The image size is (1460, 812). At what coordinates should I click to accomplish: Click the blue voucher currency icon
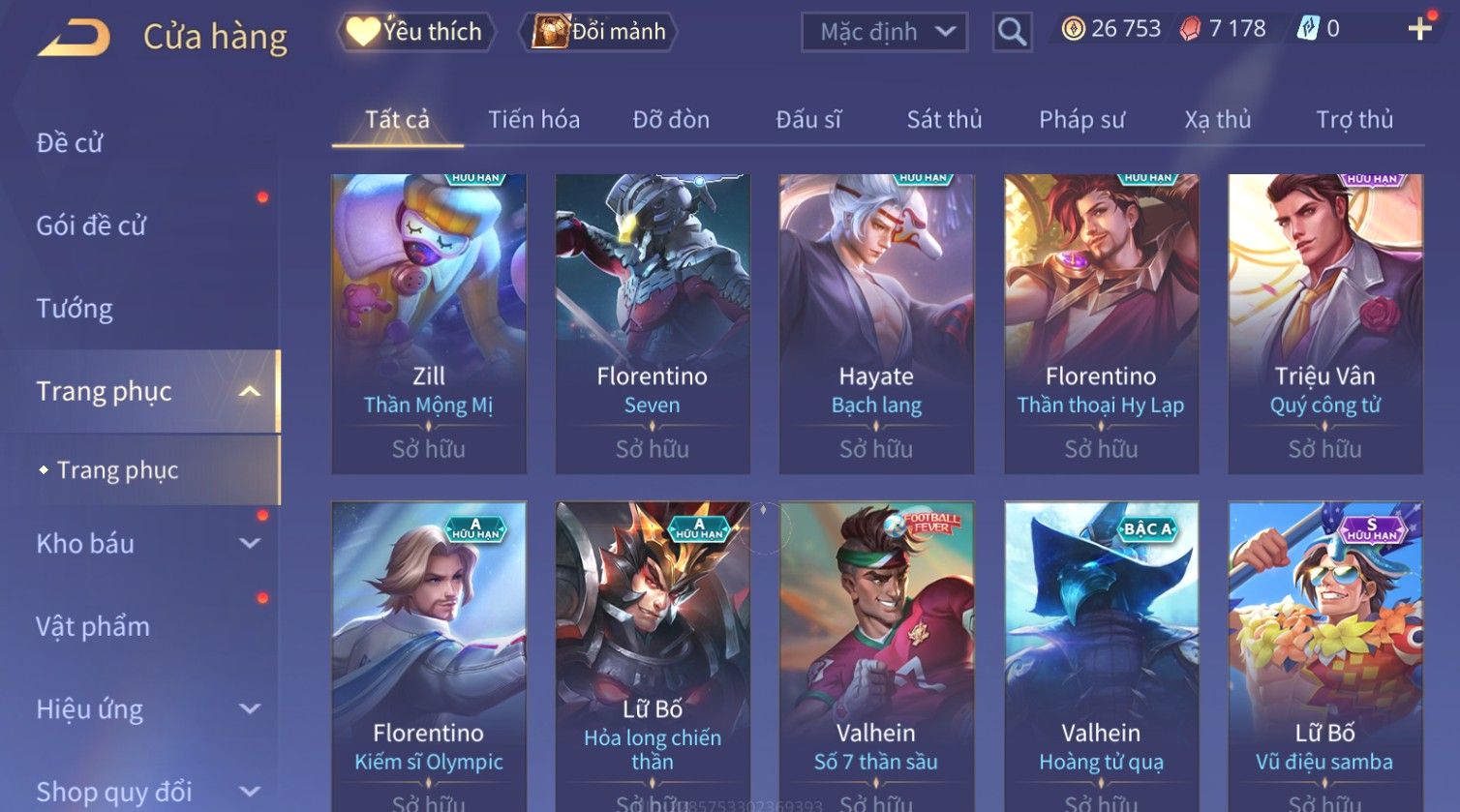[1308, 29]
